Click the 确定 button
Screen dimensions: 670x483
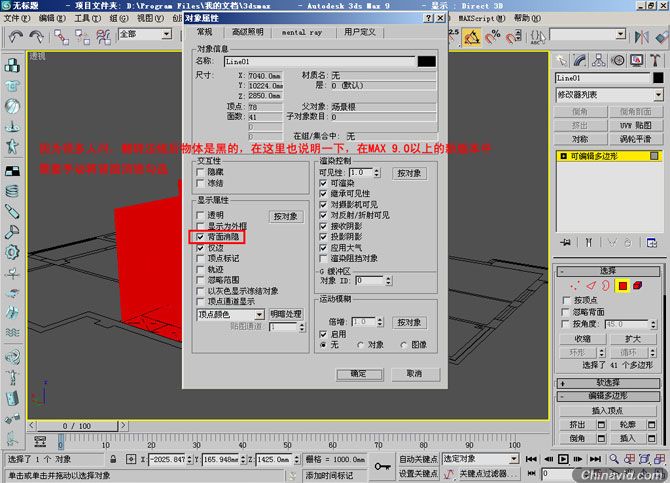(359, 374)
